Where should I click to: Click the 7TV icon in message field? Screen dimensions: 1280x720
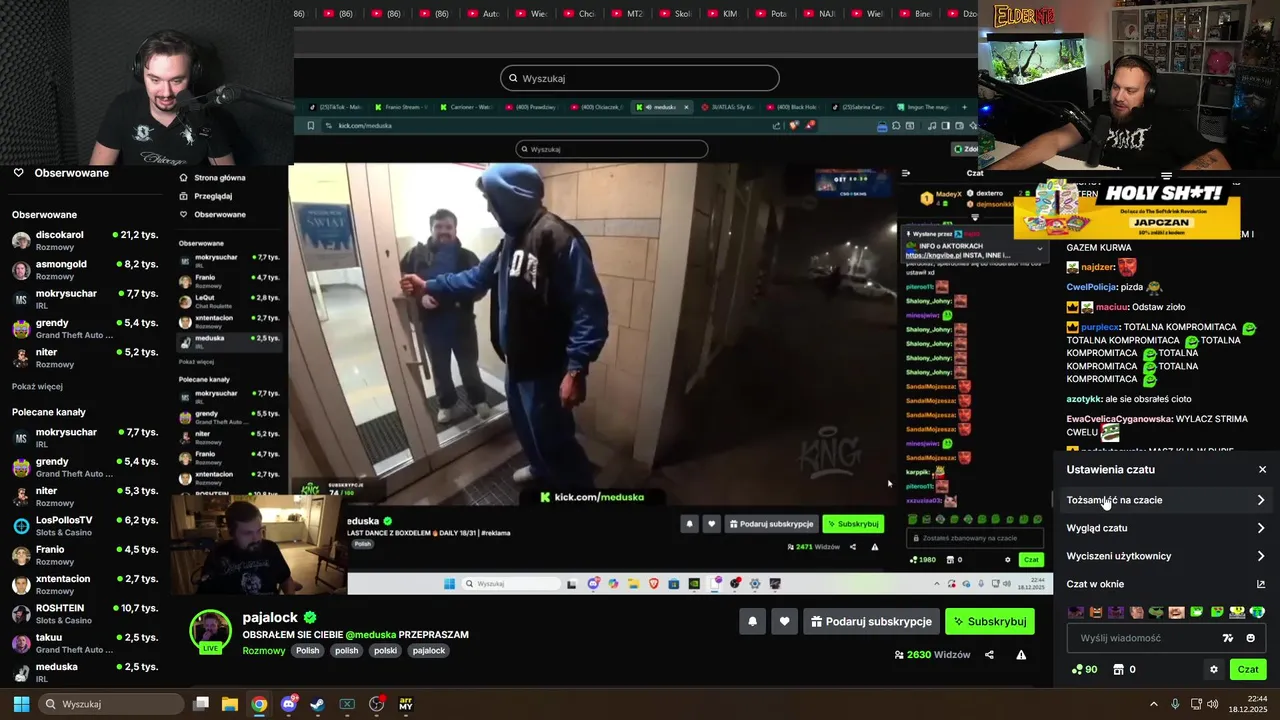coord(1229,638)
